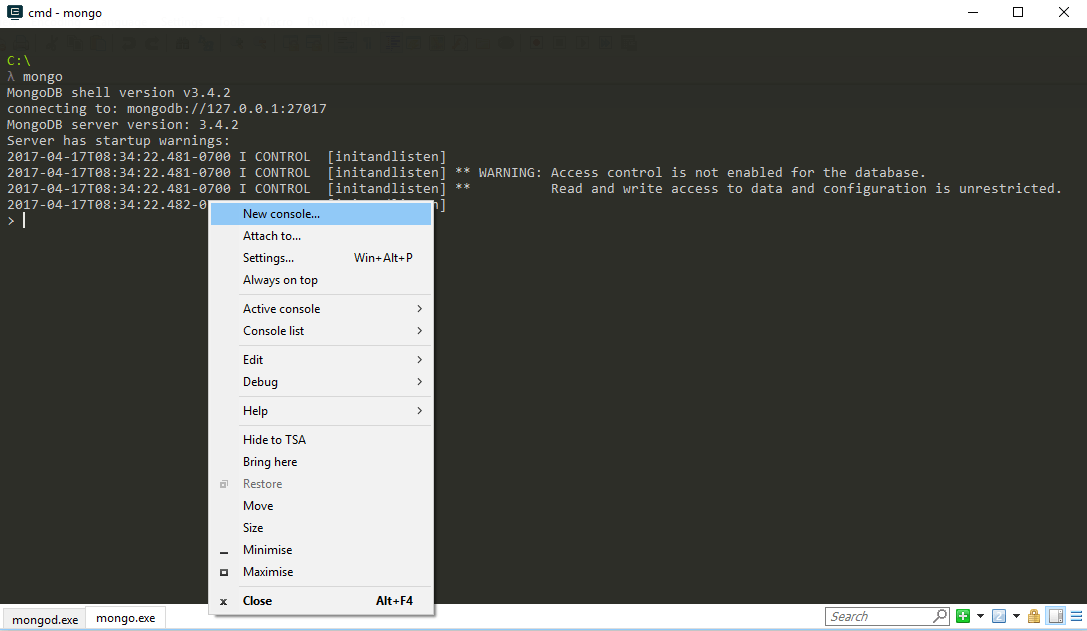Choose New console... from the menu
The height and width of the screenshot is (631, 1087).
click(321, 214)
